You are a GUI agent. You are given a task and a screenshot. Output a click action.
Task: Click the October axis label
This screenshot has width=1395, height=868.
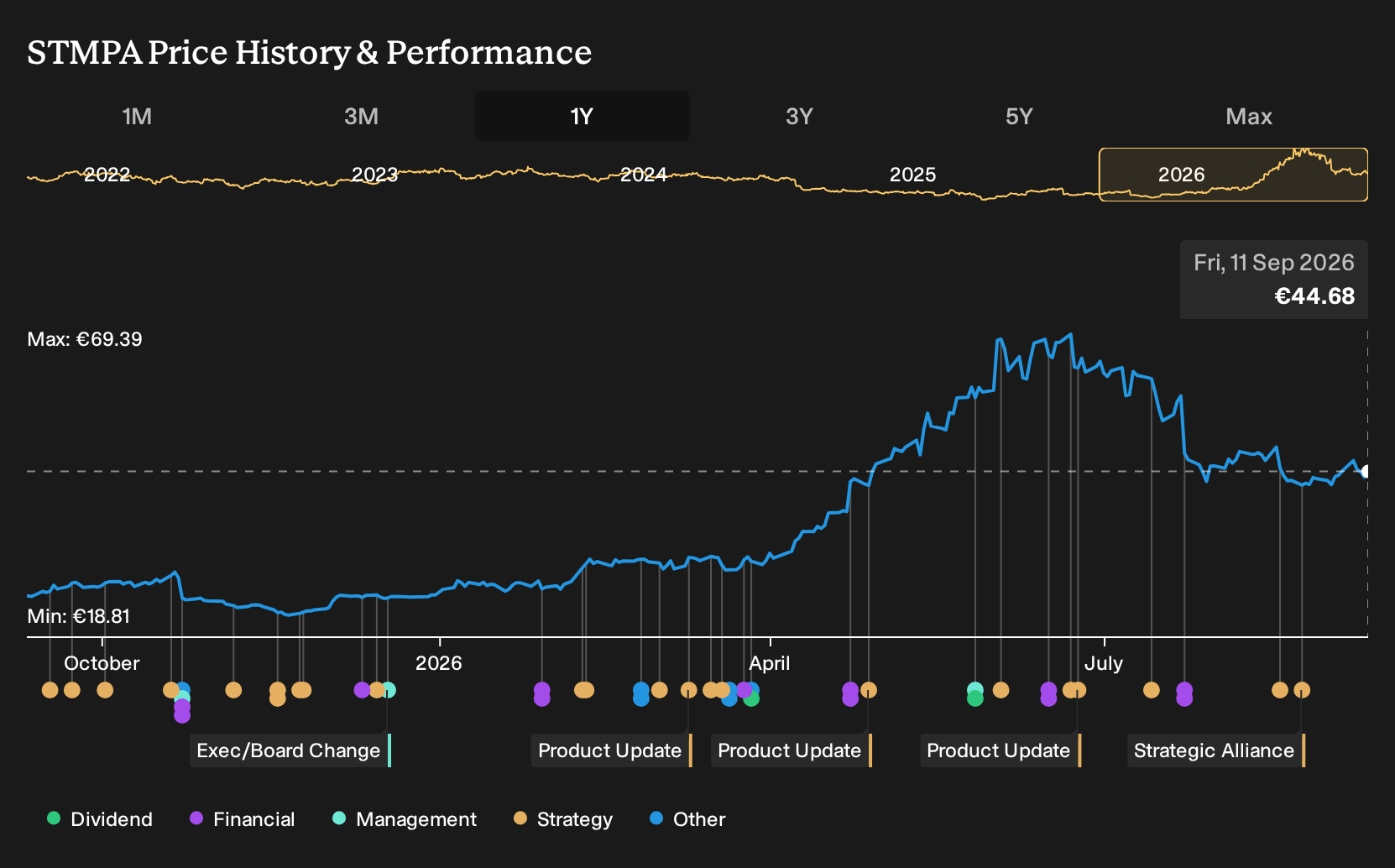click(102, 663)
